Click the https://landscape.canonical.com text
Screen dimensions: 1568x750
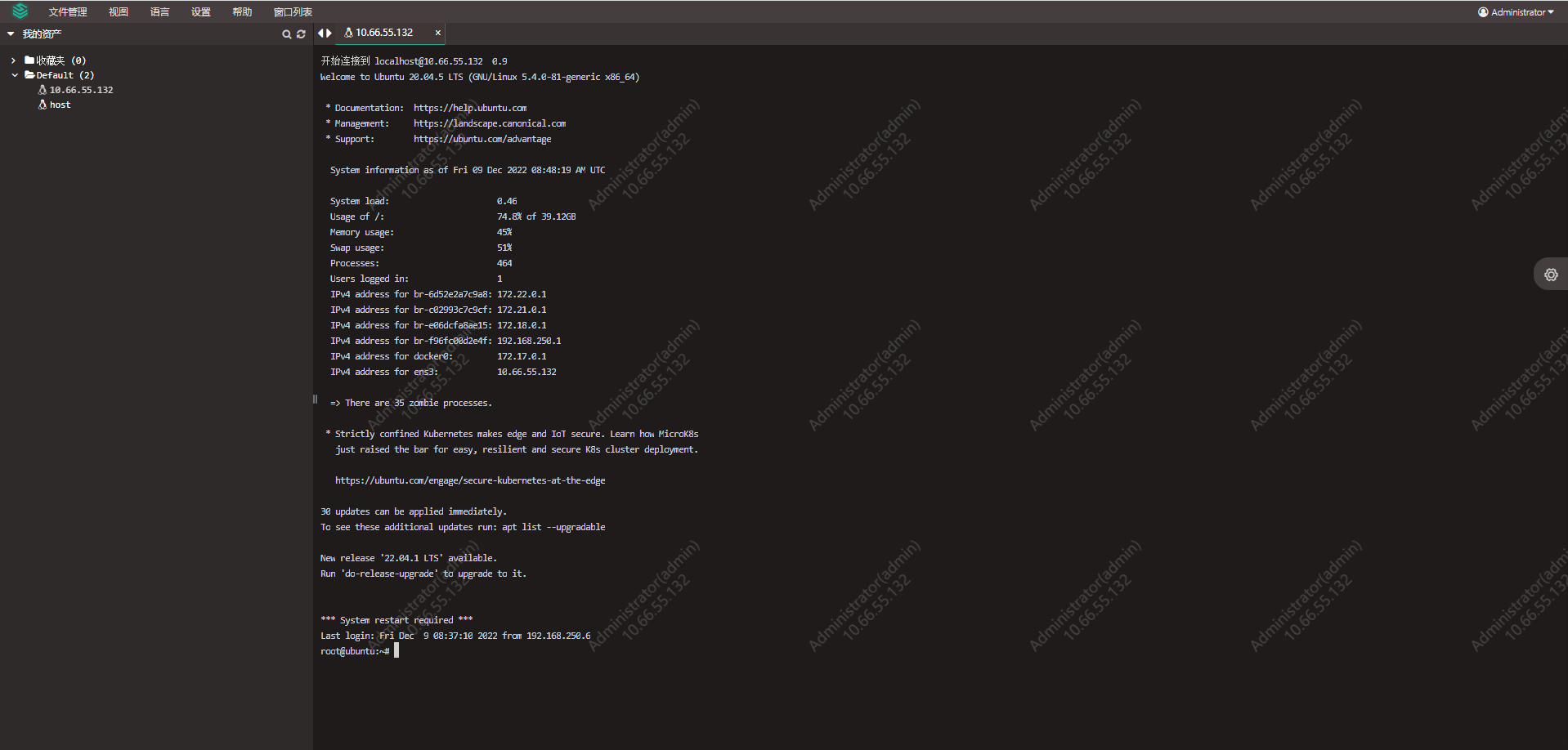click(x=490, y=123)
